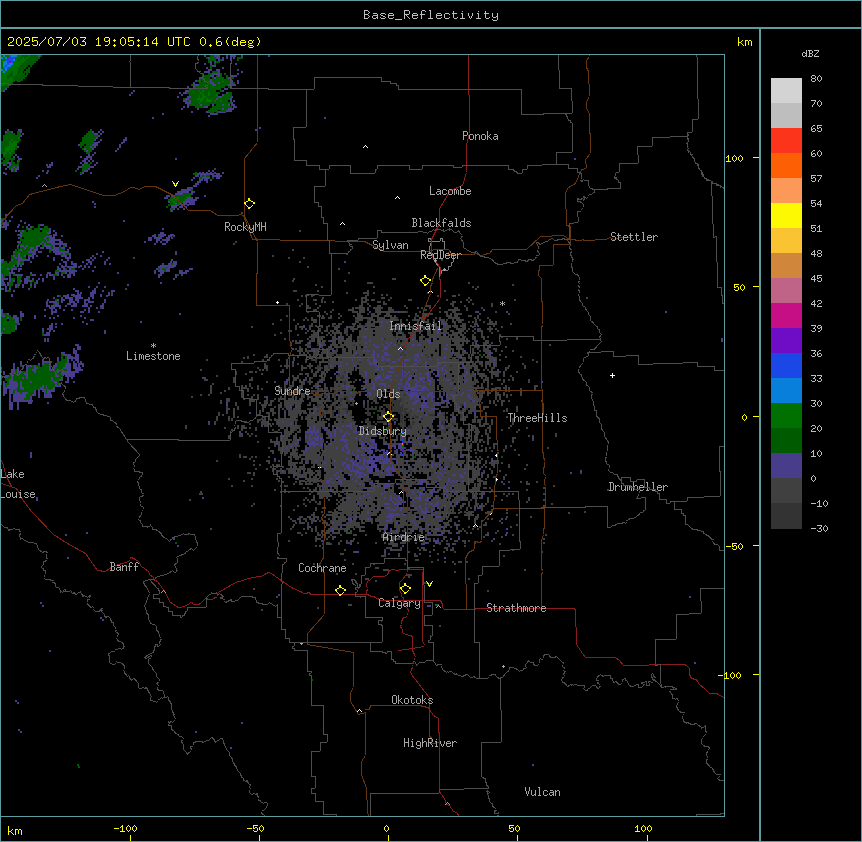Select the purple 36-39 dBZ legend swatch
The height and width of the screenshot is (842, 862).
[786, 340]
